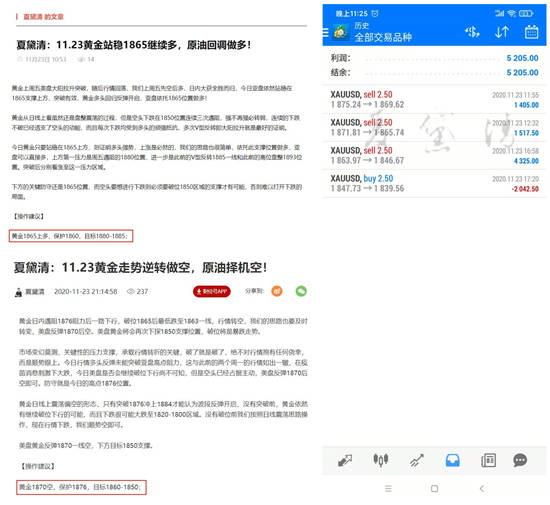Open the hamburger menu in the MT4 header
This screenshot has width=550, height=505.
326,33
